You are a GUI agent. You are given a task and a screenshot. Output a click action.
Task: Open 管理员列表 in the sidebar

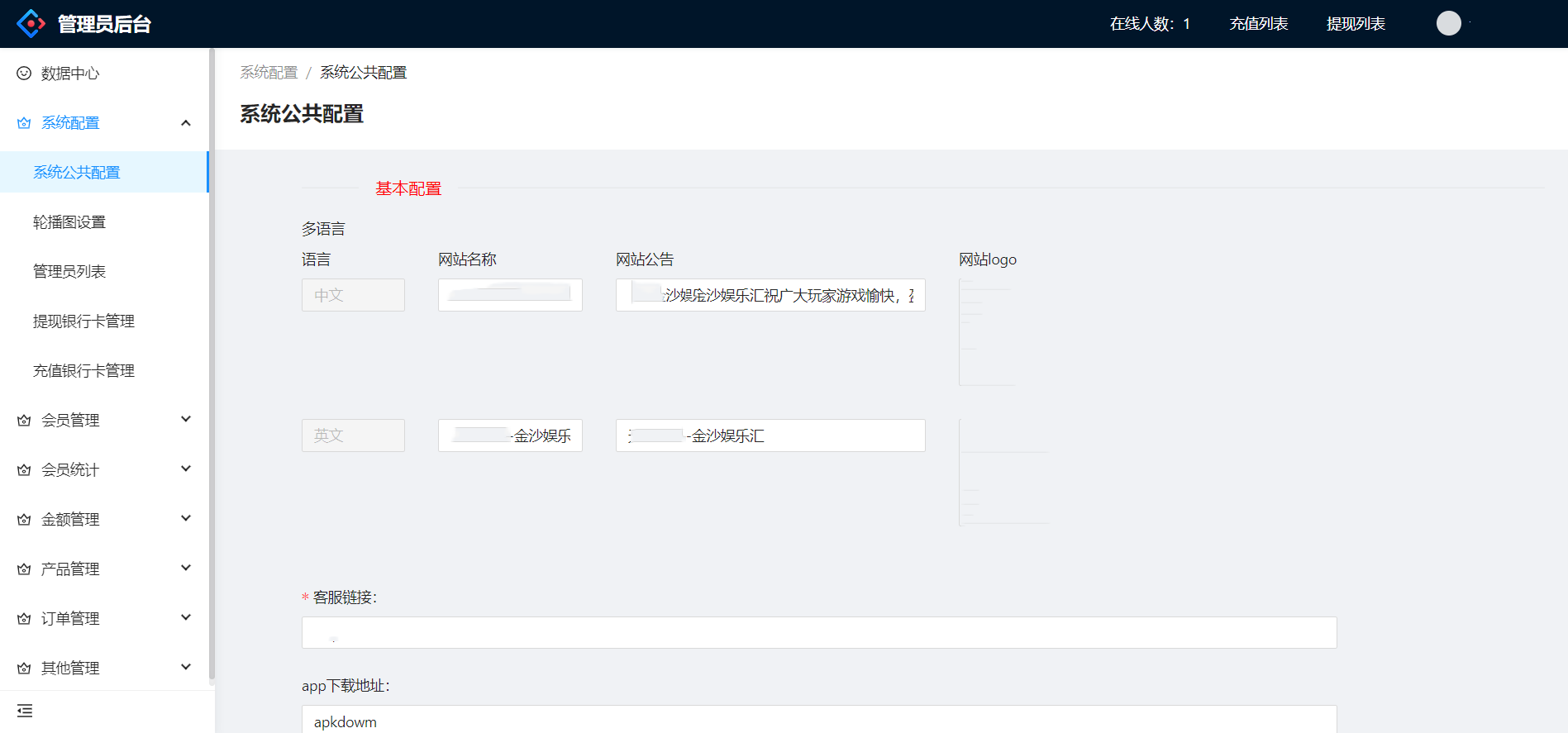tap(104, 271)
